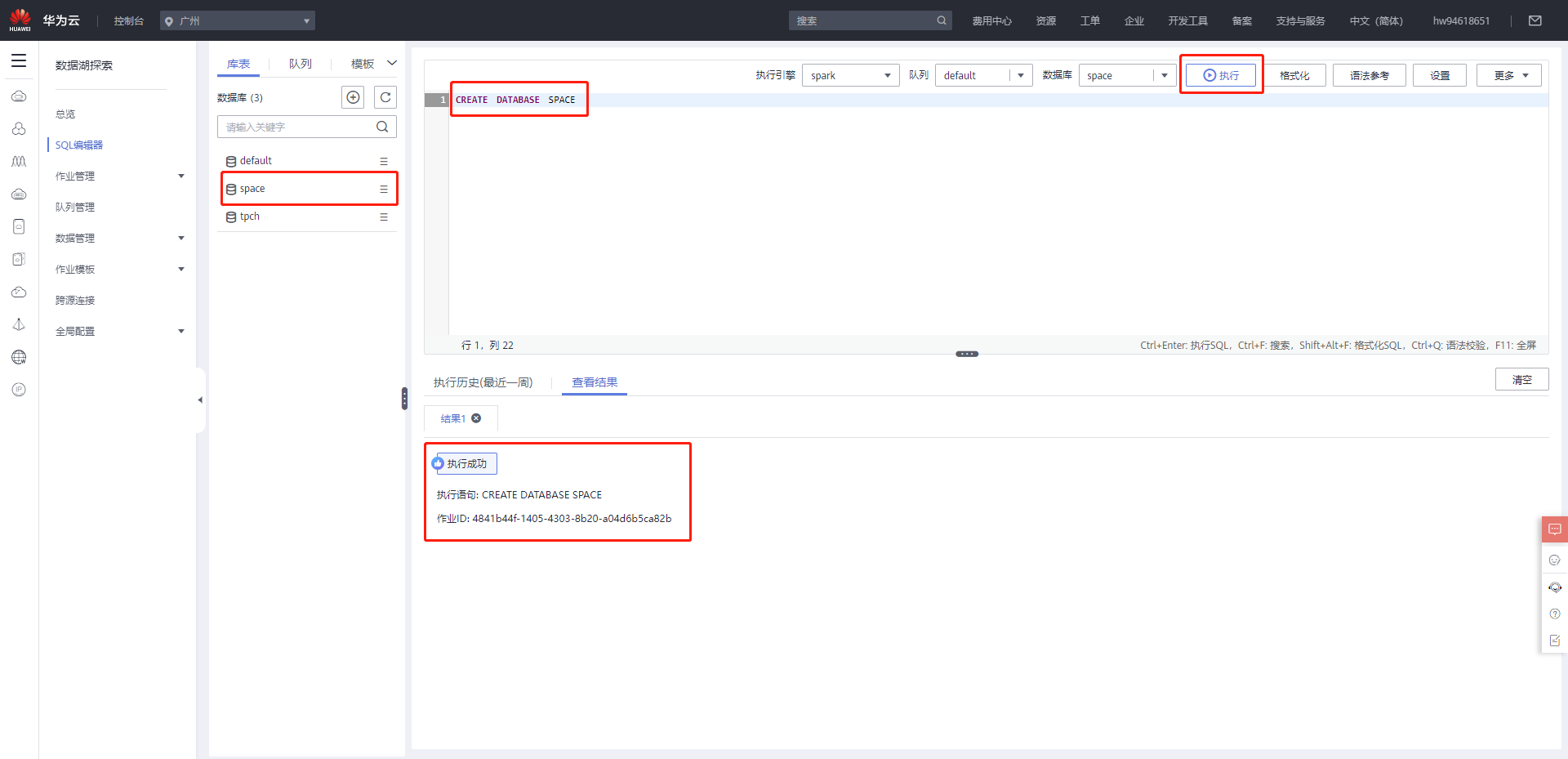Open 跨源连接 in the sidebar

75,300
